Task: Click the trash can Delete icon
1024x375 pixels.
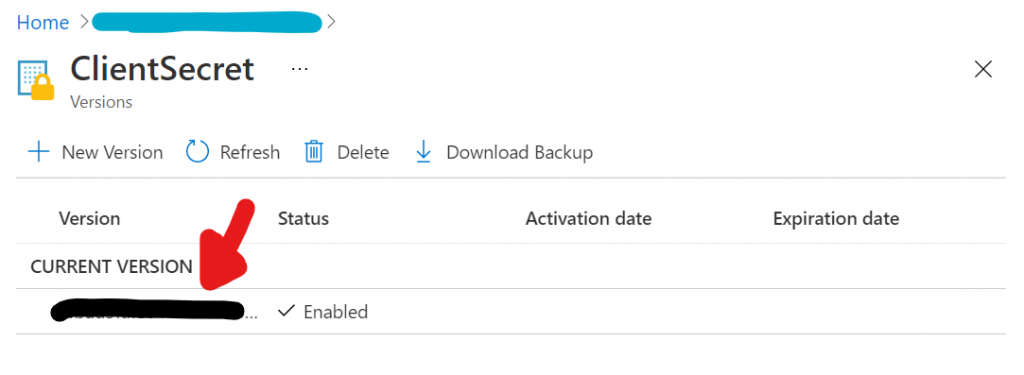Action: (314, 152)
